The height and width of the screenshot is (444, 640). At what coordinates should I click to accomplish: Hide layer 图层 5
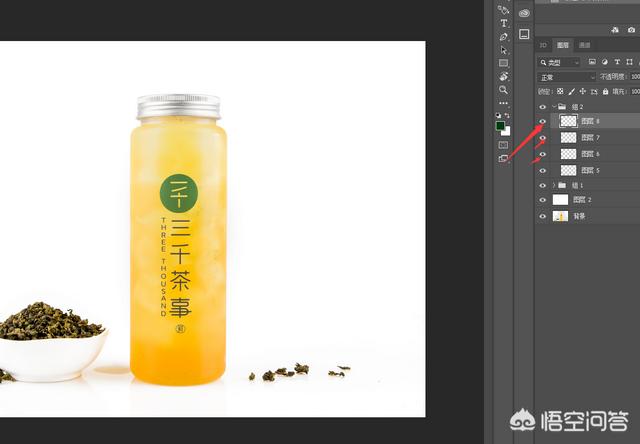point(542,170)
